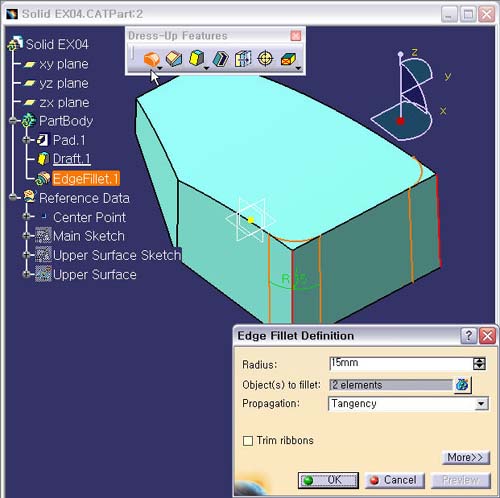
Task: Select Draft.1 in the specification tree
Action: point(72,159)
